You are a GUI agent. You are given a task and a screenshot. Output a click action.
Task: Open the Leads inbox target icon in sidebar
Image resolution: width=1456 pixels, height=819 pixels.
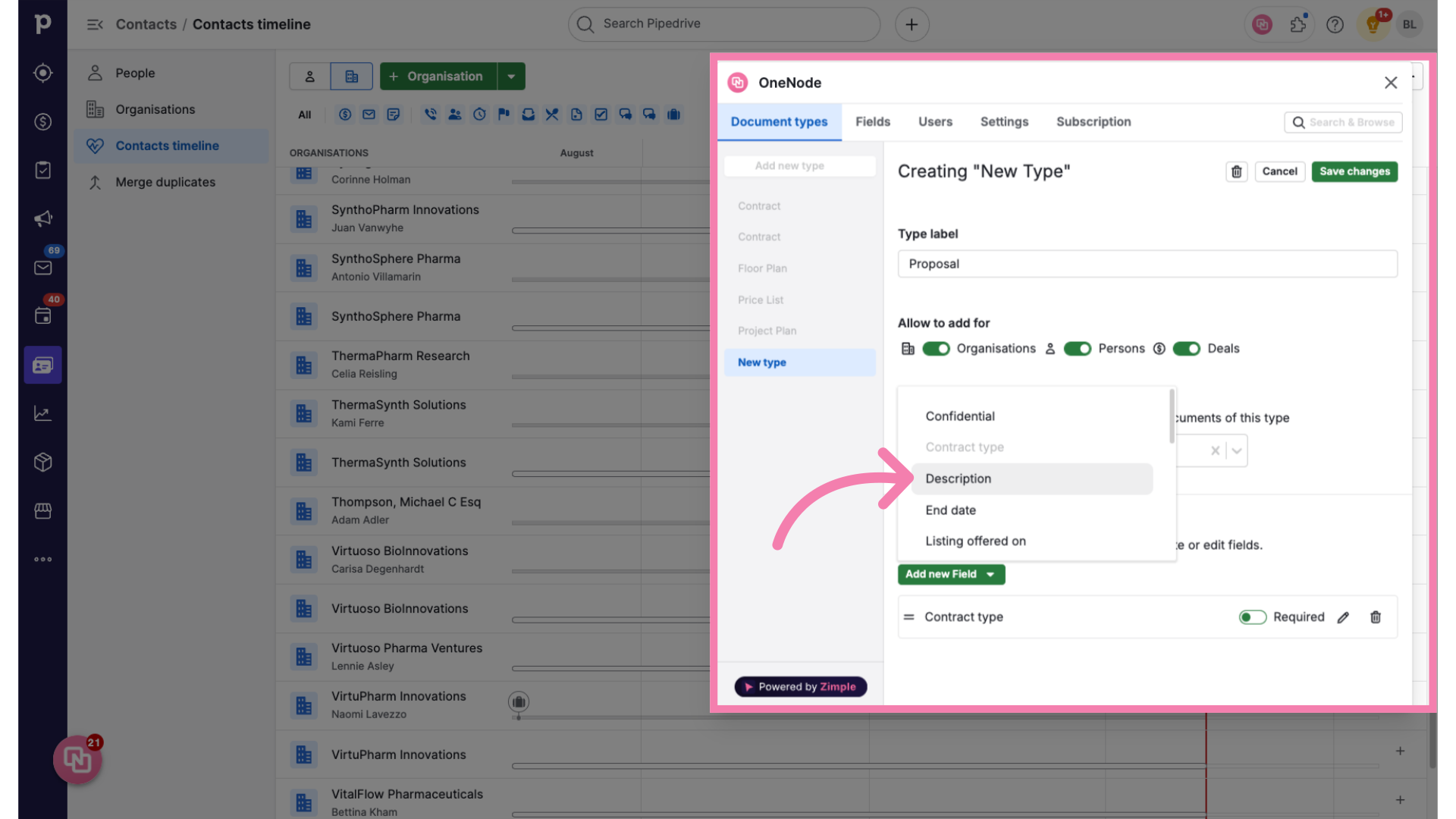(x=42, y=73)
